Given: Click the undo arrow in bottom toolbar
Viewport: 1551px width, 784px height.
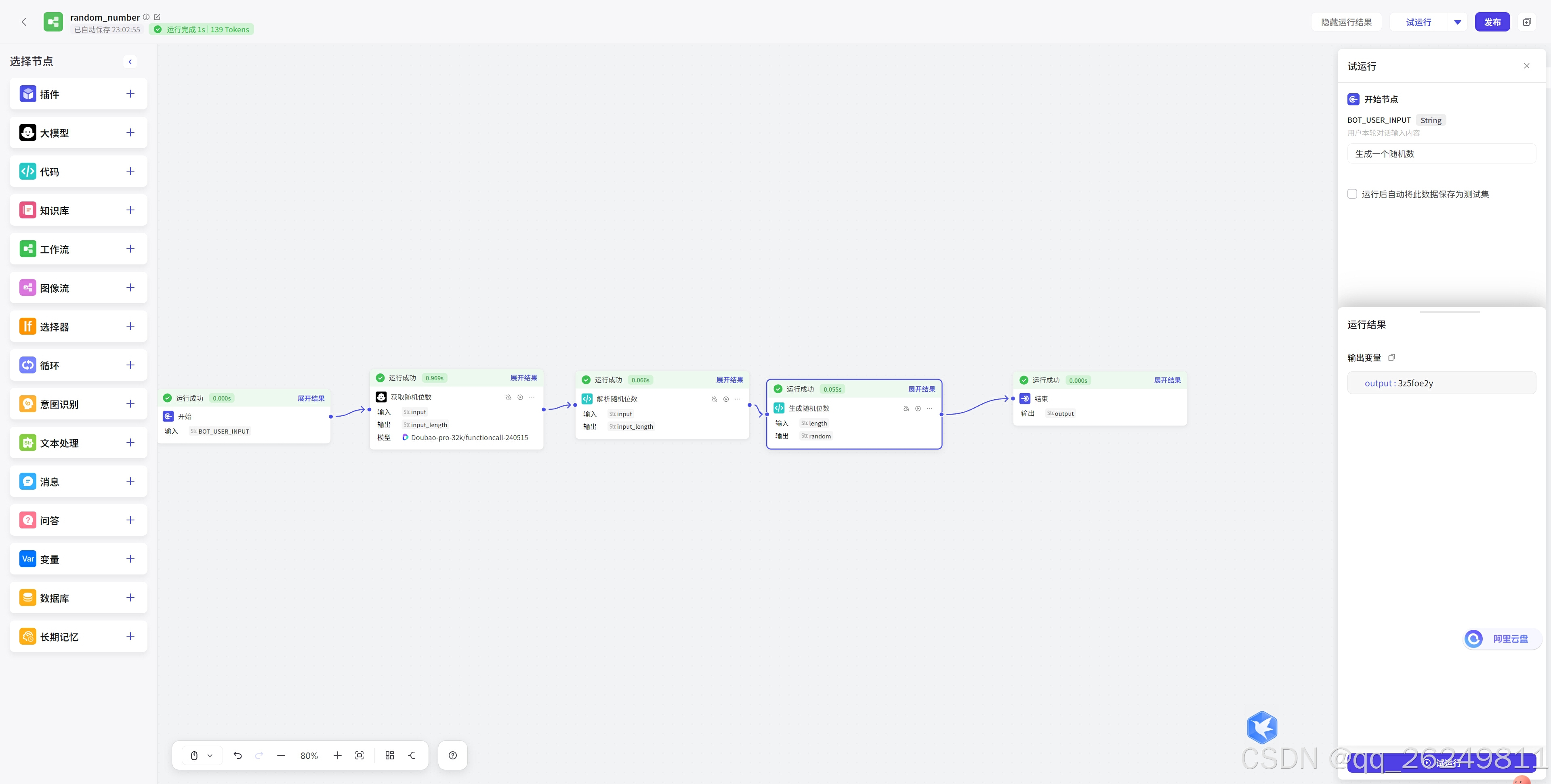Looking at the screenshot, I should [x=238, y=755].
